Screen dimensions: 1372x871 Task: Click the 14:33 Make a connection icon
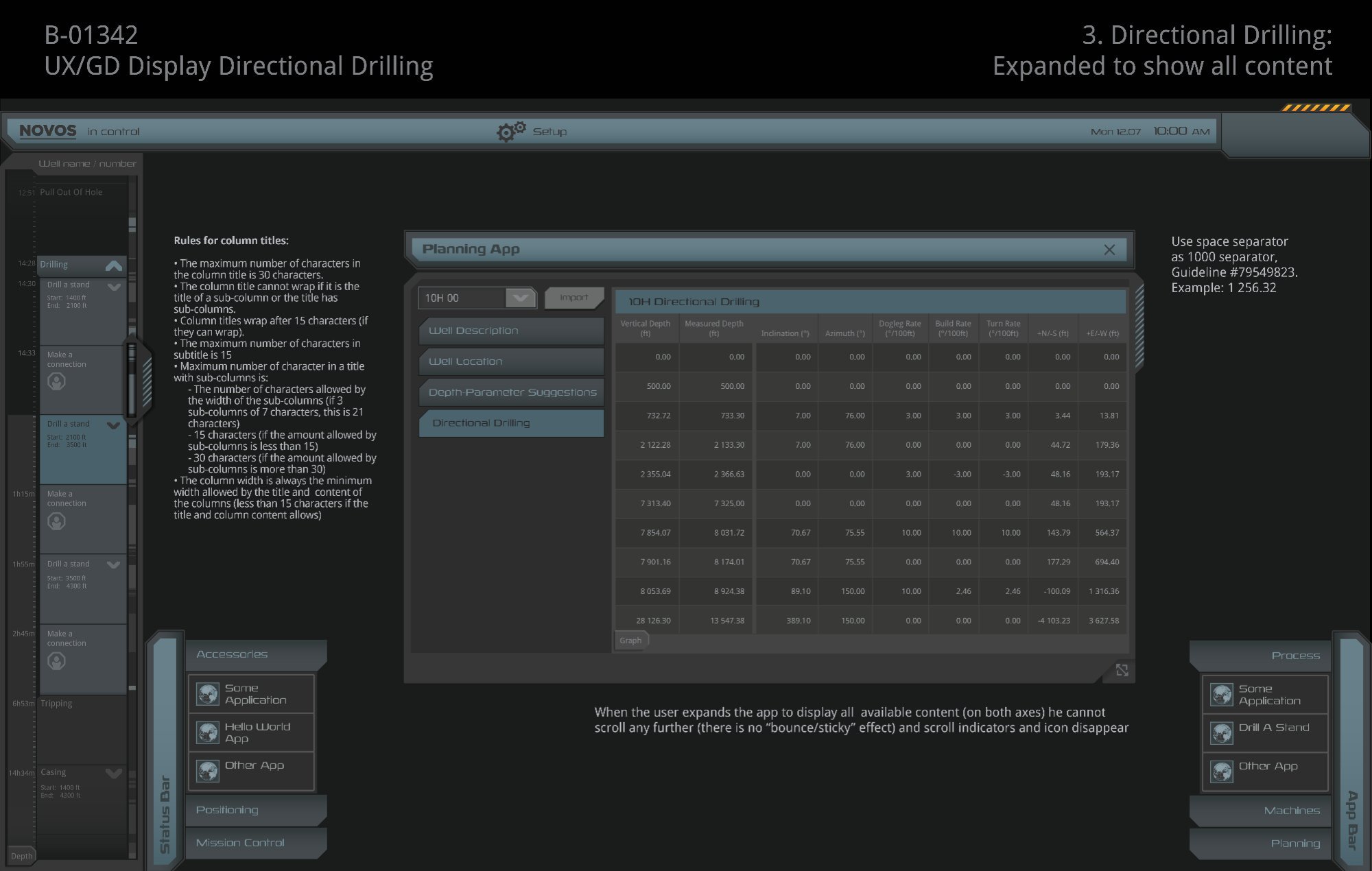[56, 381]
